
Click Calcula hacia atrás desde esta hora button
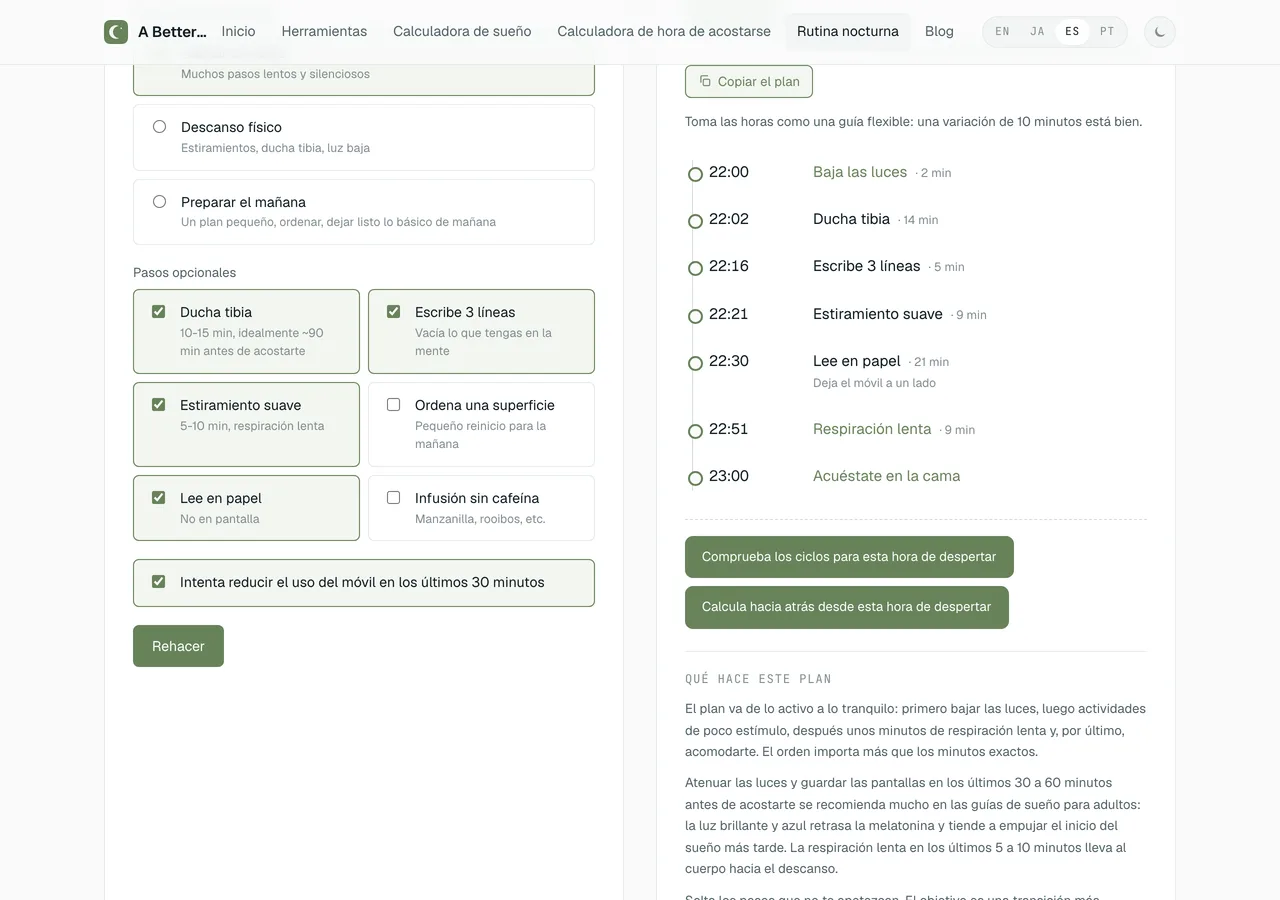coord(847,607)
